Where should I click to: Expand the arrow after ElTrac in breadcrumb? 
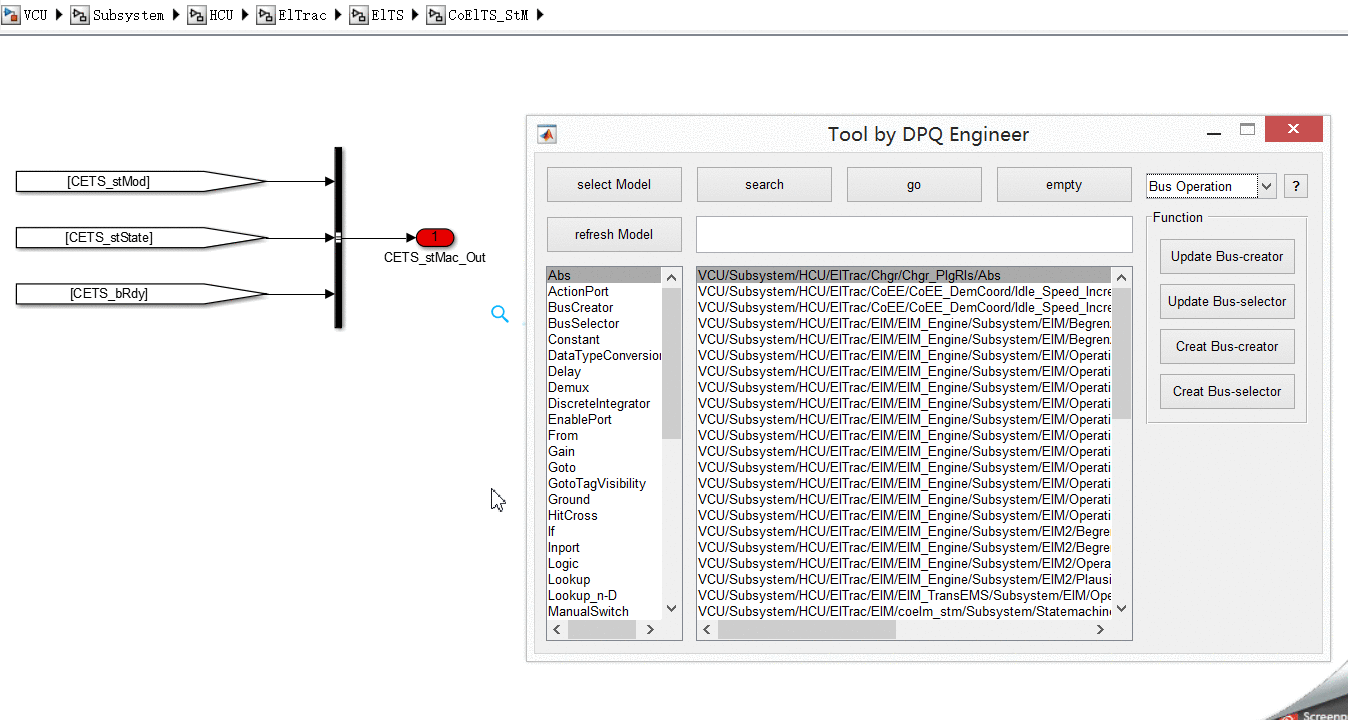(x=337, y=16)
